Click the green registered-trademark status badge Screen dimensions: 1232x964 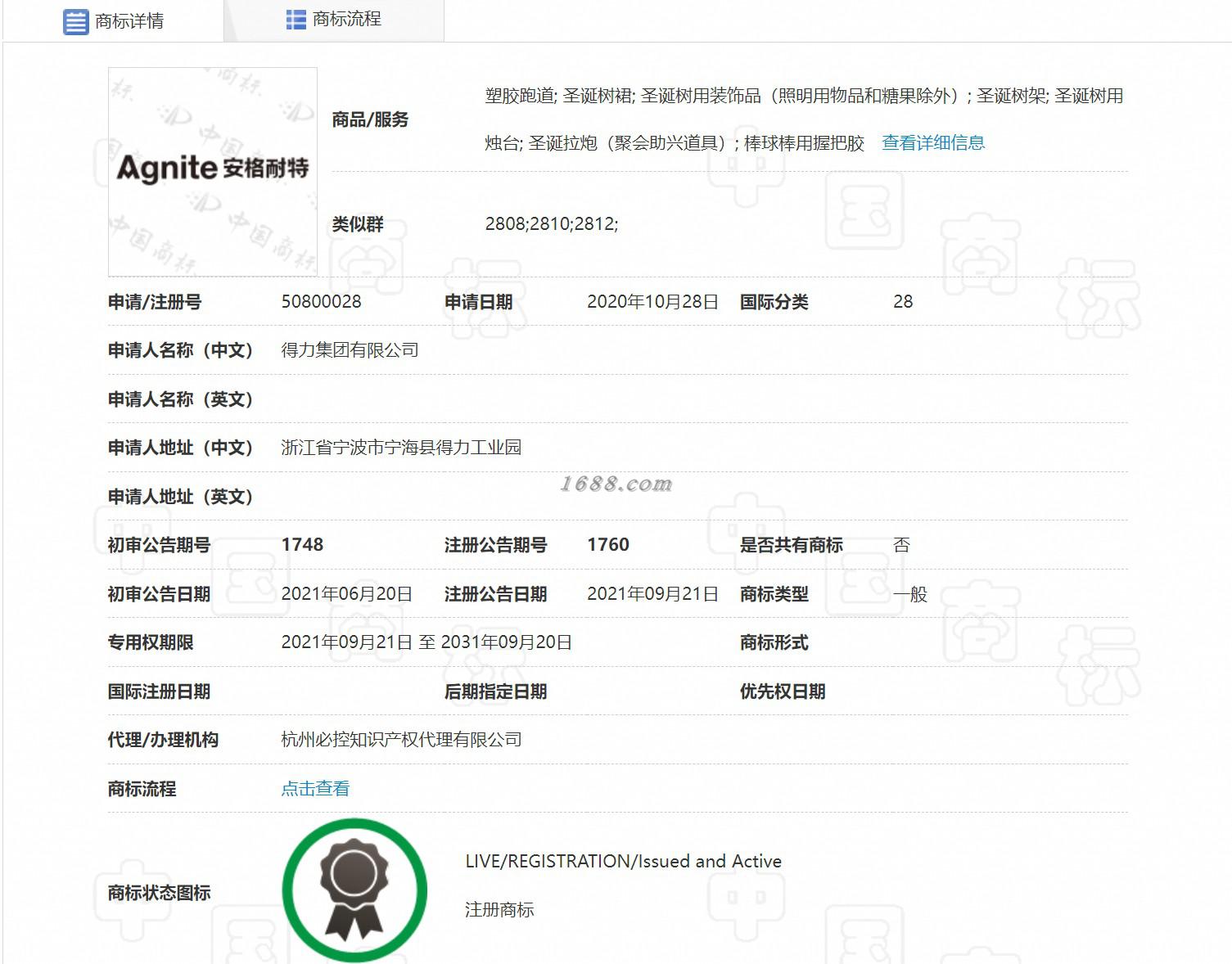pos(354,890)
